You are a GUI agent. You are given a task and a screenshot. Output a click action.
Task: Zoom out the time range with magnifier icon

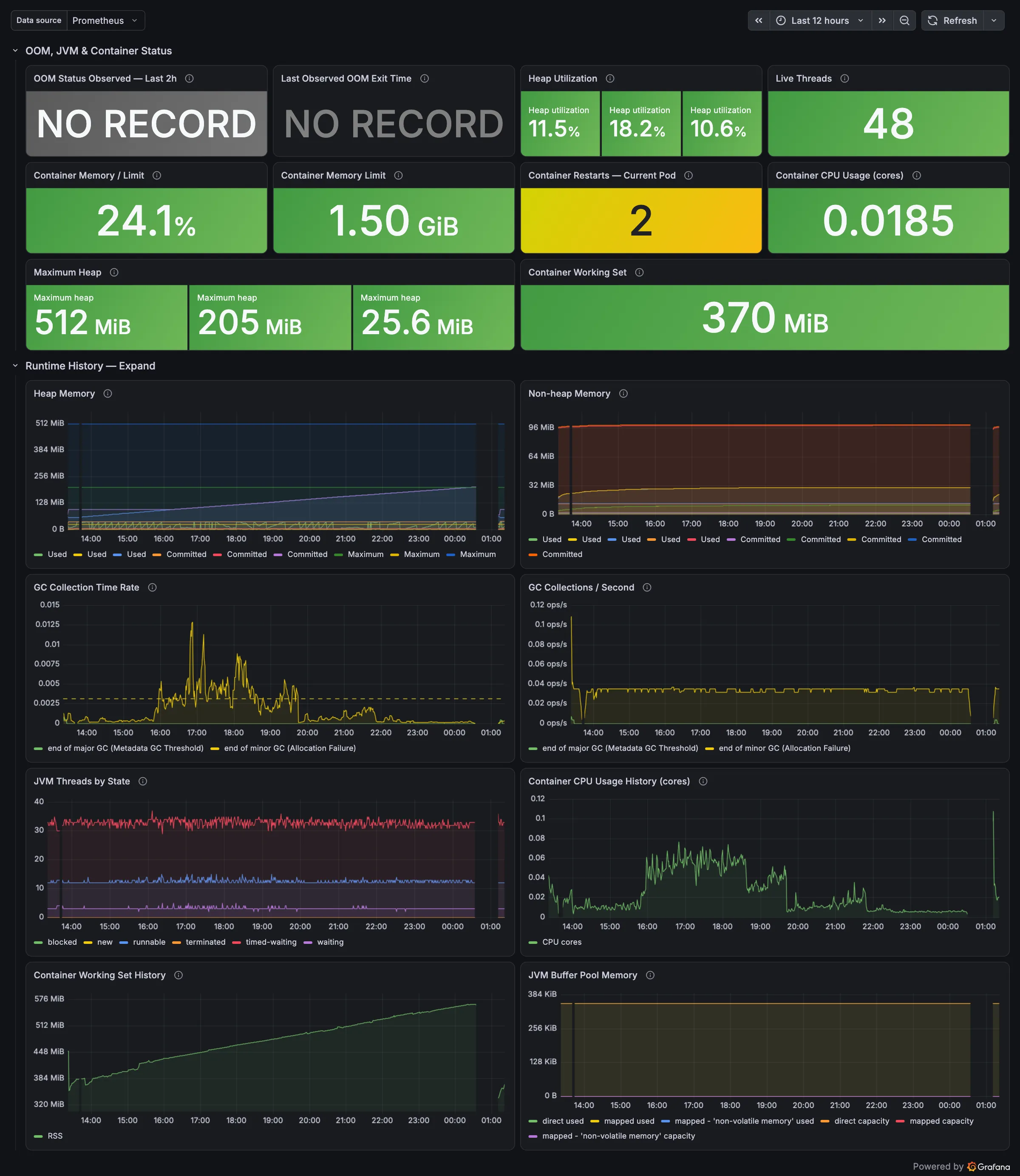(x=904, y=20)
